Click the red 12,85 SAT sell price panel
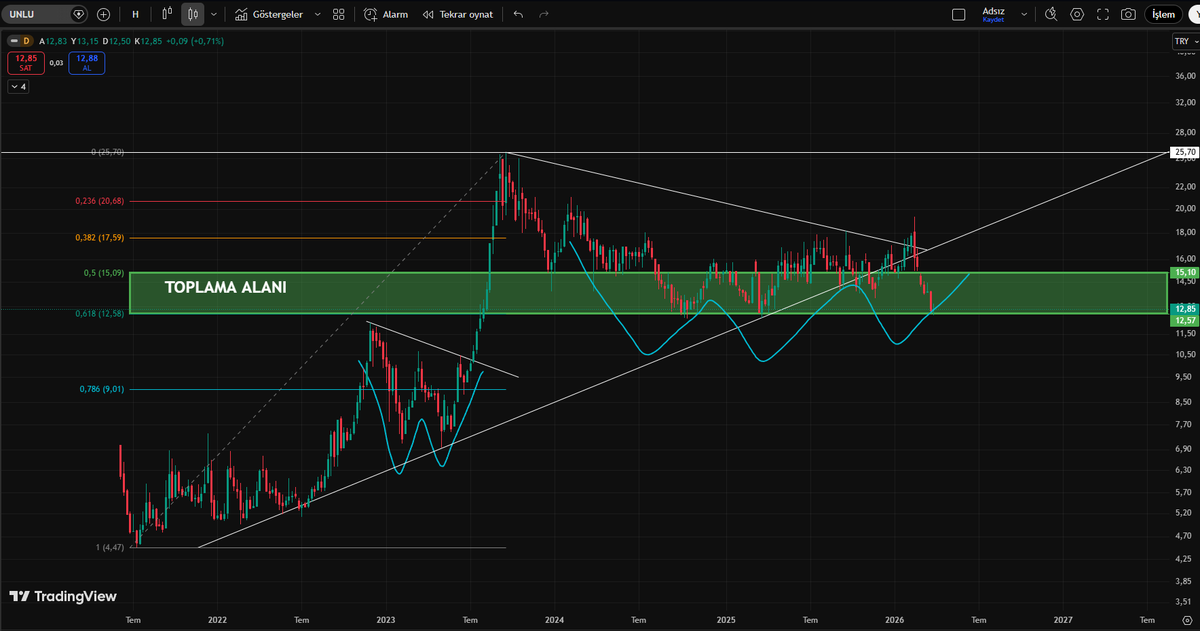This screenshot has width=1200, height=631. (26, 62)
